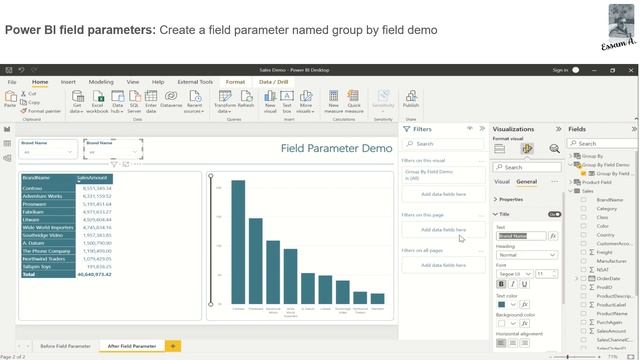Image resolution: width=640 pixels, height=360 pixels.
Task: Collapse the Group By Field Demo table
Action: pos(571,164)
